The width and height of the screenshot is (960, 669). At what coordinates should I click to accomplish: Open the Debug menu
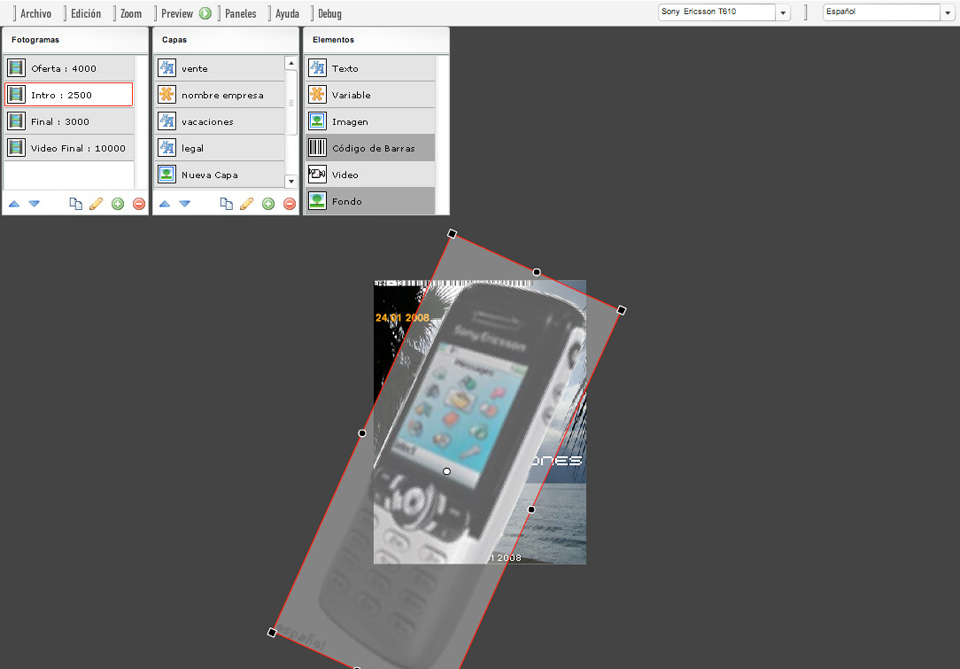[x=329, y=13]
